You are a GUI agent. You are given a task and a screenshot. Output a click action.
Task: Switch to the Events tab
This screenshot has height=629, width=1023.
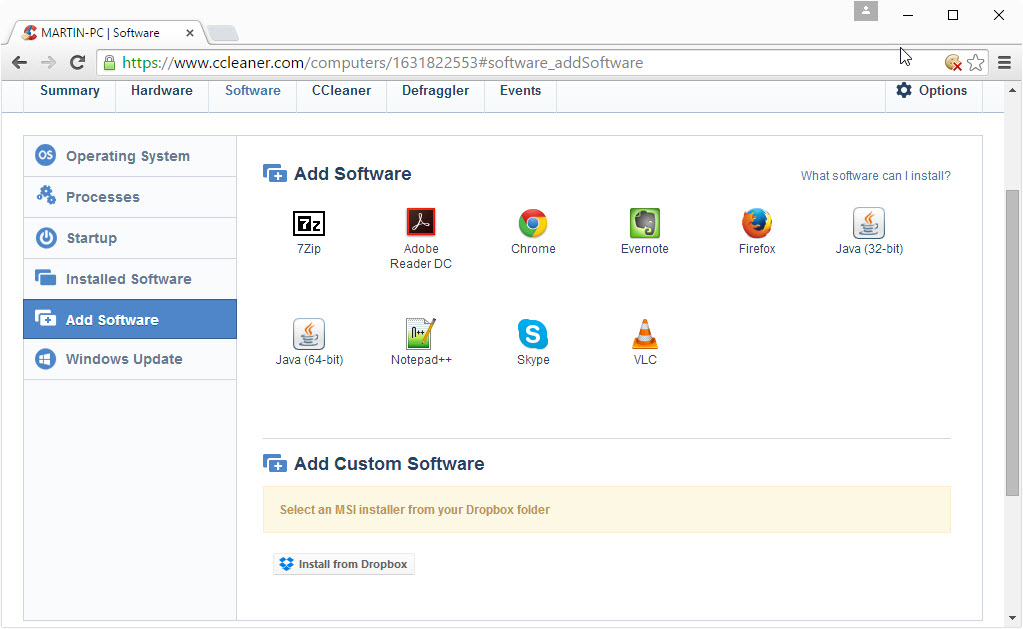[x=520, y=91]
